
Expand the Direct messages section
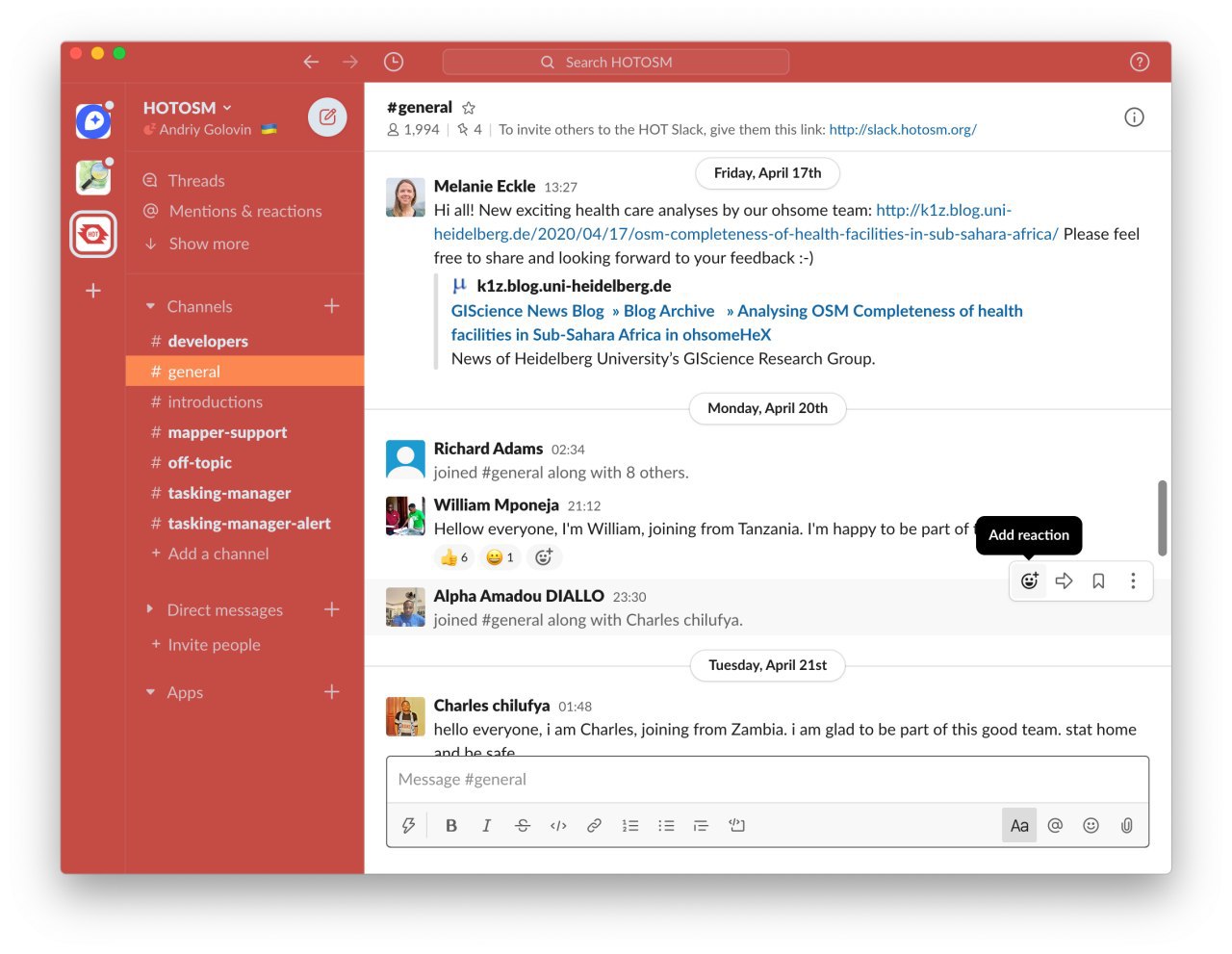point(150,609)
